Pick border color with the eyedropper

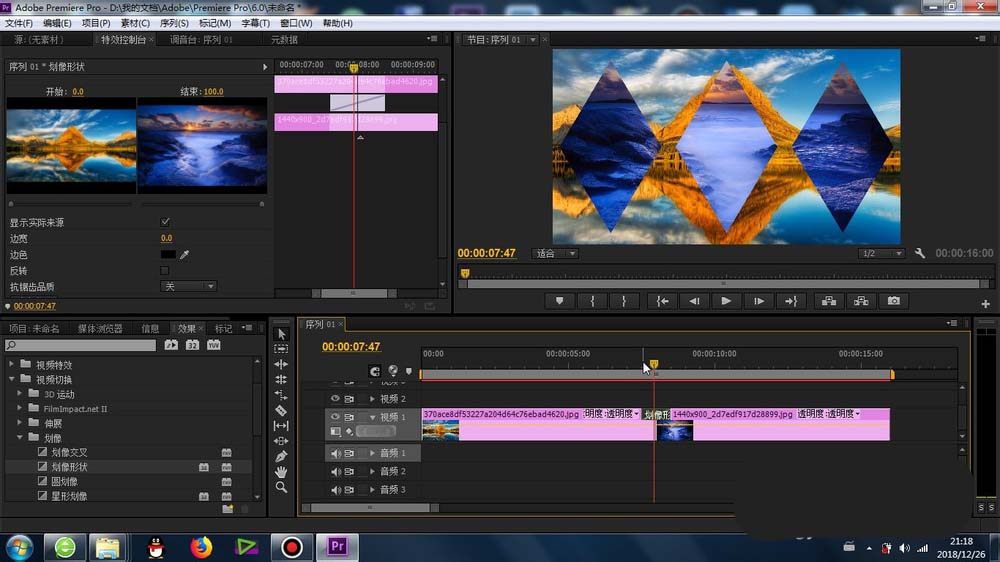point(184,255)
